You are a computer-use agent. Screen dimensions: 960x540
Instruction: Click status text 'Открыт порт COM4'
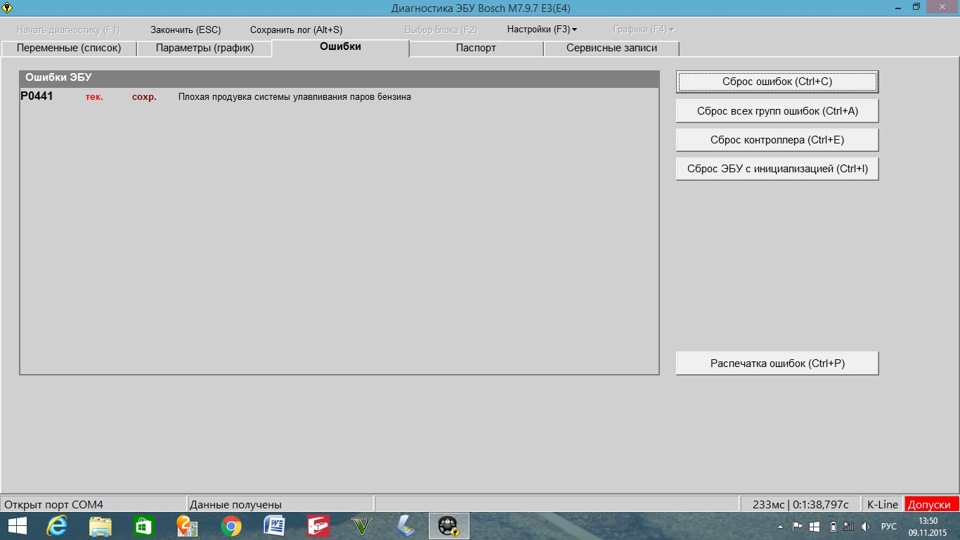[54, 504]
